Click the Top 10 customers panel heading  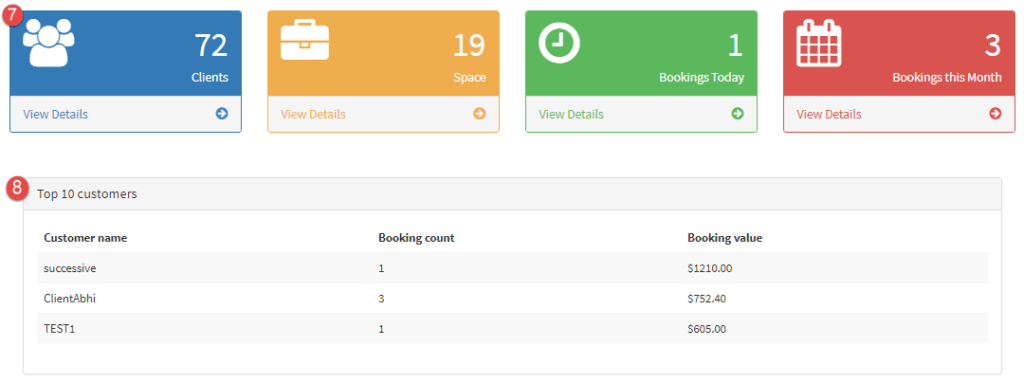(x=87, y=194)
